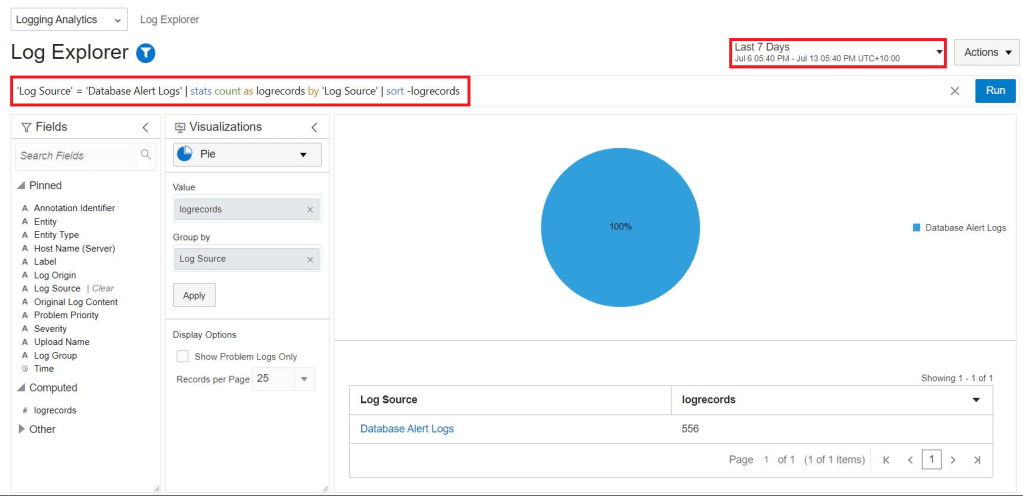
Task: Enable Show Problem Logs Only checkbox
Action: click(182, 356)
